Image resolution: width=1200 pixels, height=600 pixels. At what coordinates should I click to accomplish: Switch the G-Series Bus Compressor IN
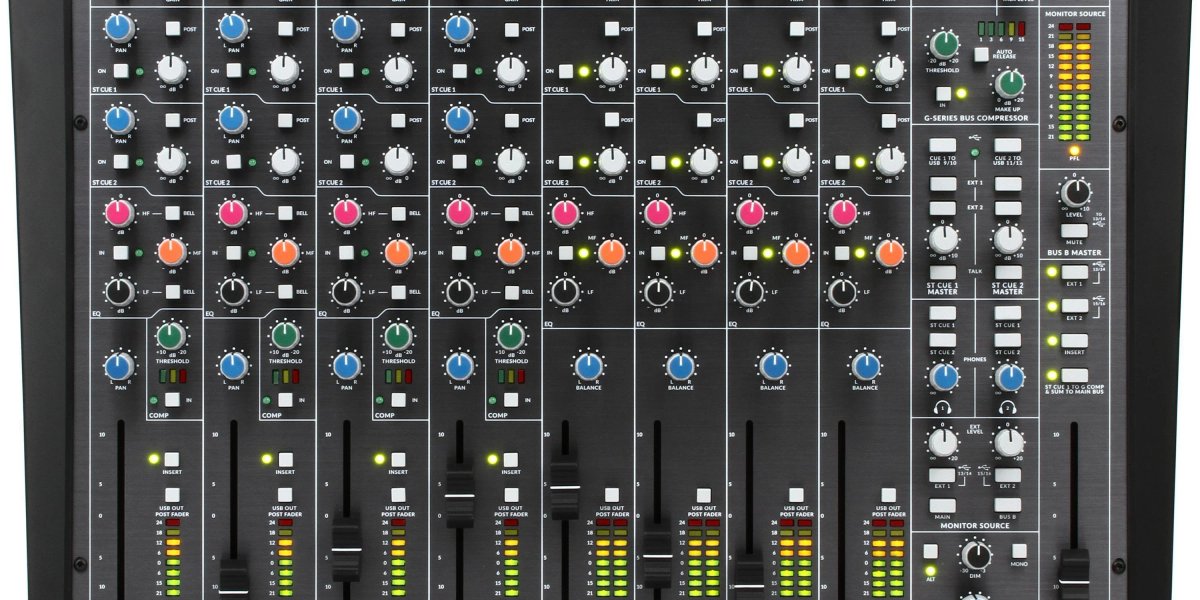pyautogui.click(x=942, y=92)
